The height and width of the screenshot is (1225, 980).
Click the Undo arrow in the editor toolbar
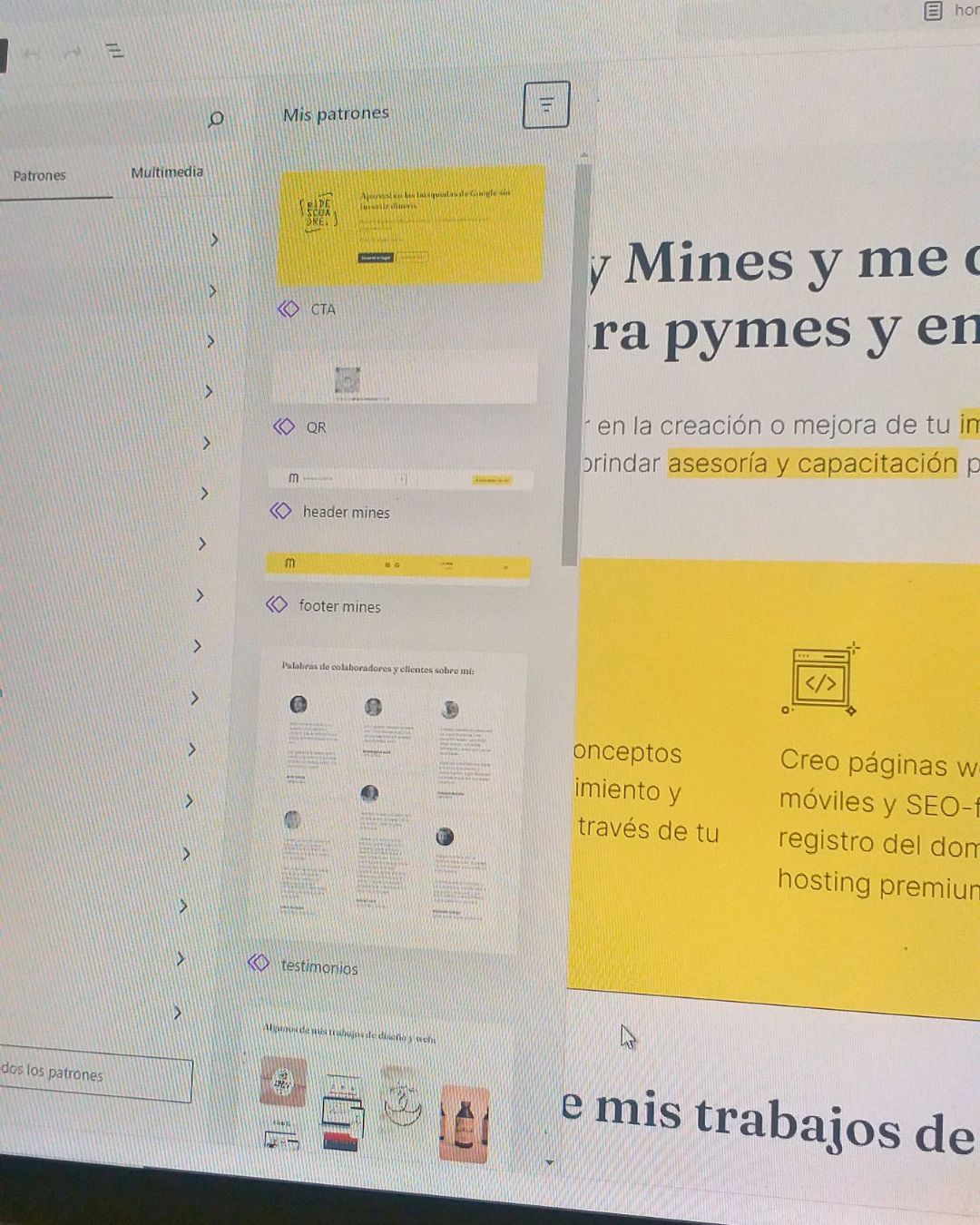[33, 54]
